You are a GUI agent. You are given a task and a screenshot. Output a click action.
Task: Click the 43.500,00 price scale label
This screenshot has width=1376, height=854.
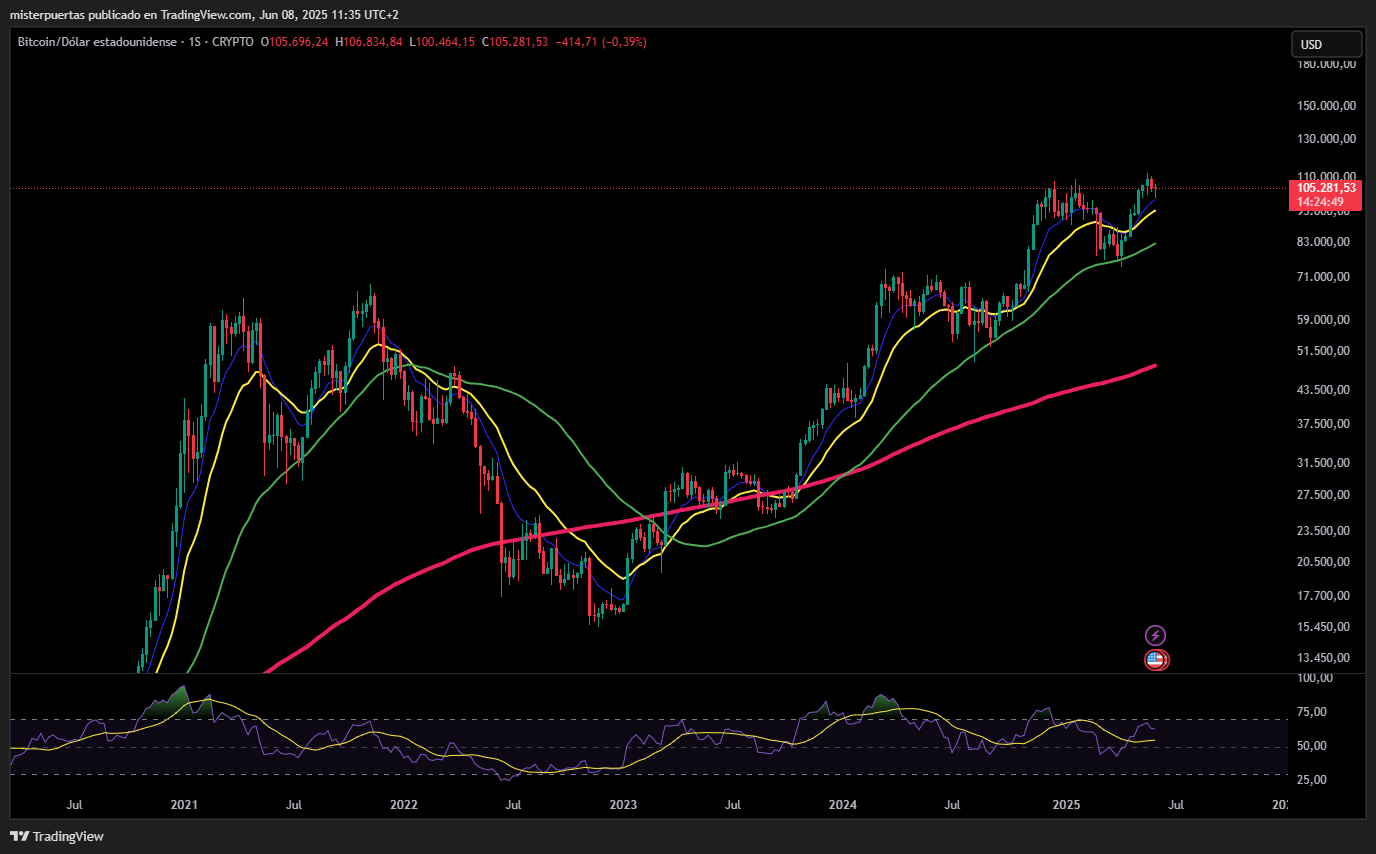(1325, 390)
